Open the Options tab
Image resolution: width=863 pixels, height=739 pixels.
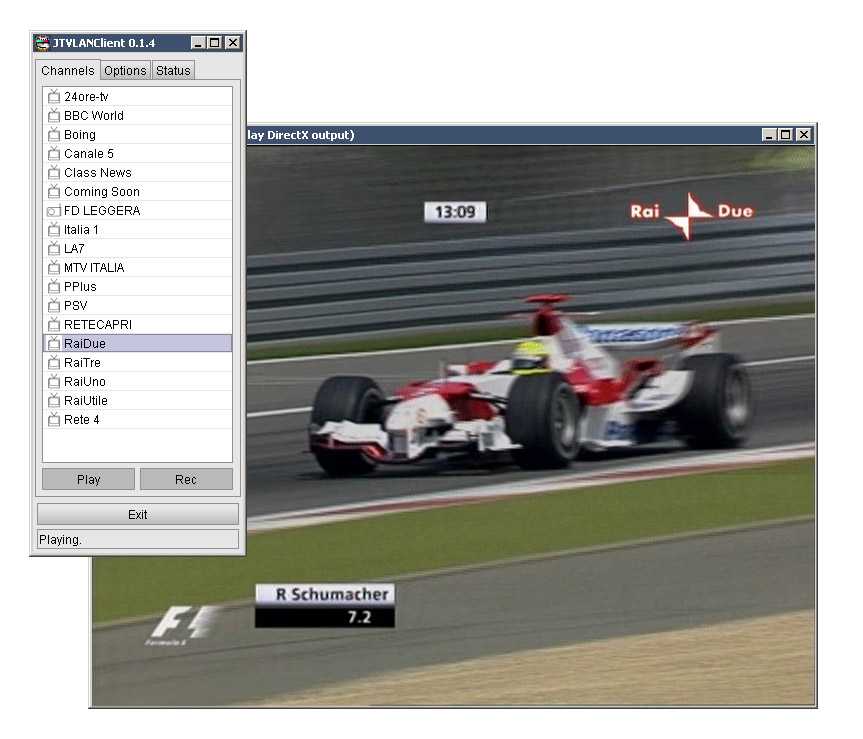[x=125, y=70]
